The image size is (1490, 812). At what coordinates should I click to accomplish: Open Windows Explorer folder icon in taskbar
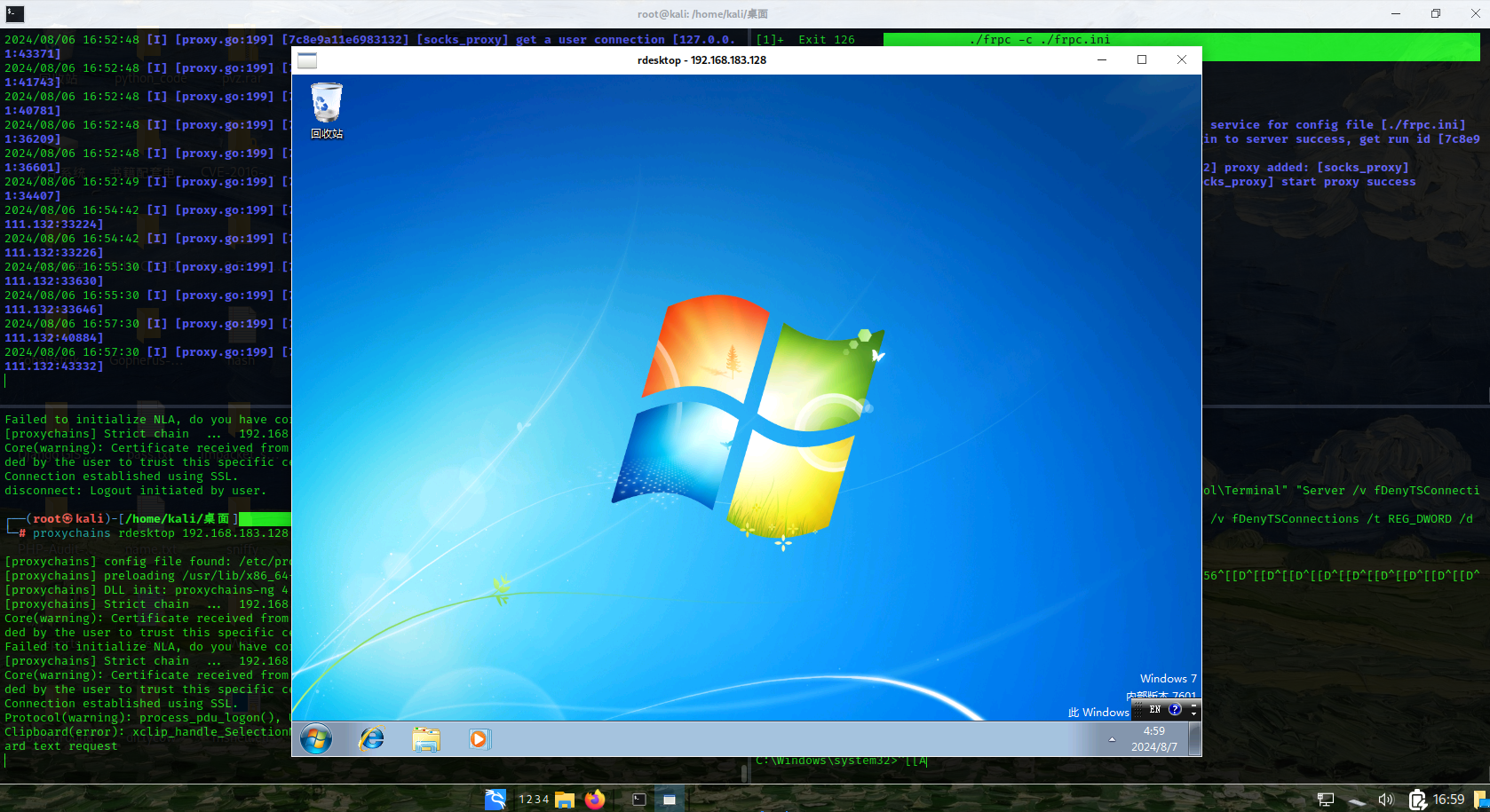(x=426, y=738)
